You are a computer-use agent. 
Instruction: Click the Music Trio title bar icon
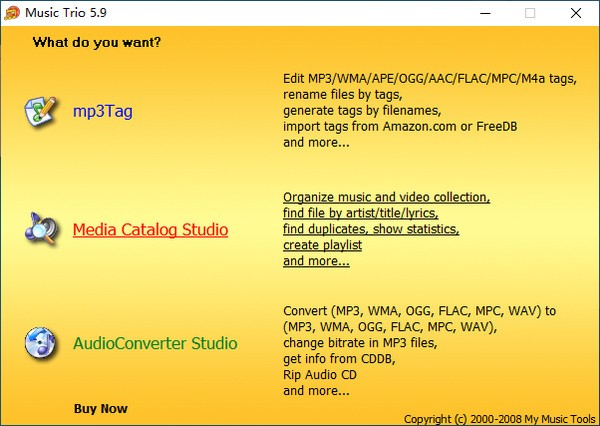coord(12,13)
